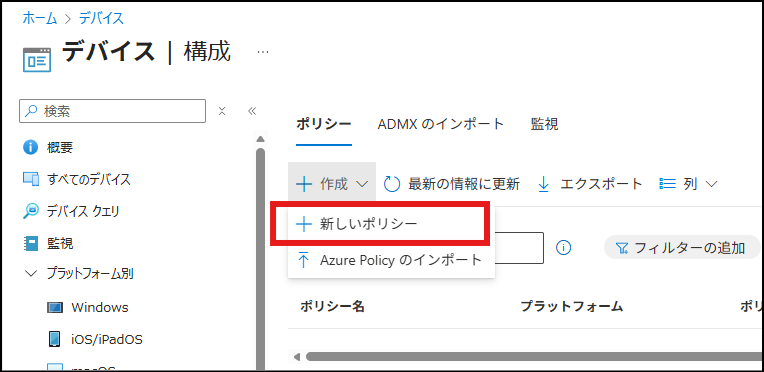Click the policy search box behind menu
Screen dimensions: 764x372
519,248
